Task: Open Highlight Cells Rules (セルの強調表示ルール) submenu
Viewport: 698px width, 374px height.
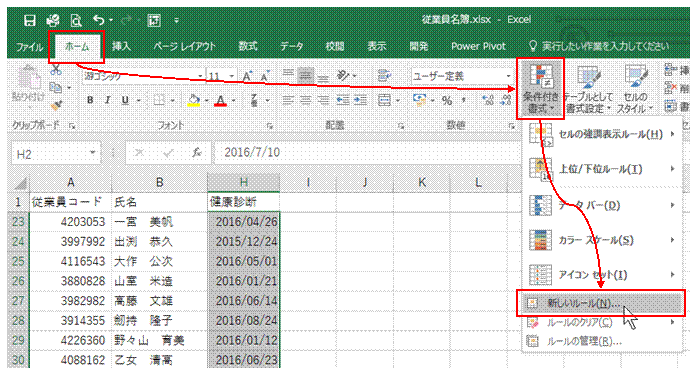Action: click(602, 134)
